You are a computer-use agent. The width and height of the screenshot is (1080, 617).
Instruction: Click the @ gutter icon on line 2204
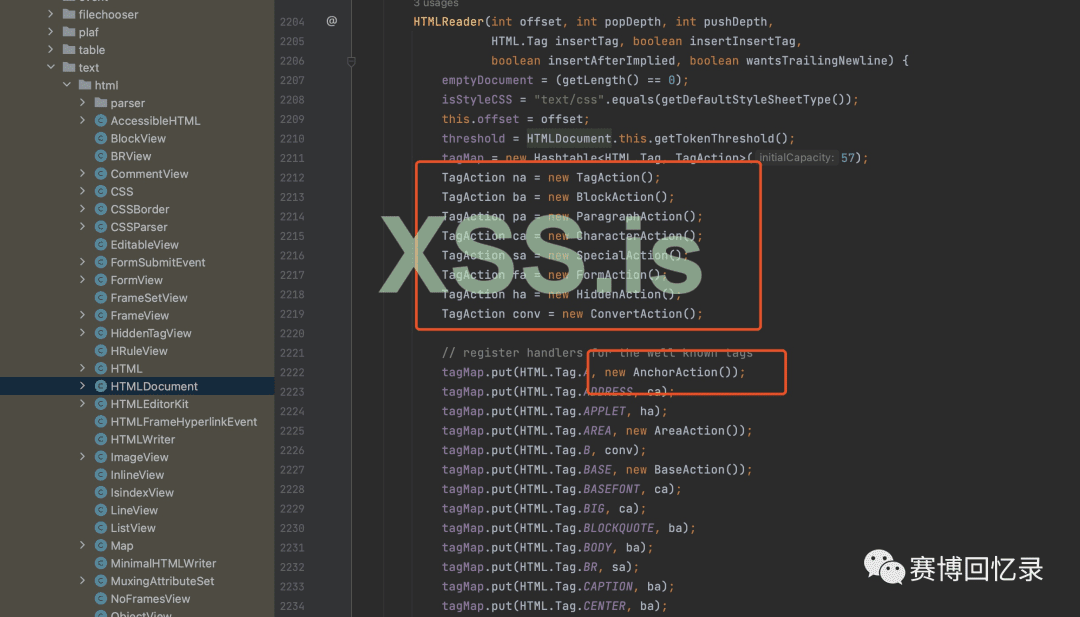point(331,21)
